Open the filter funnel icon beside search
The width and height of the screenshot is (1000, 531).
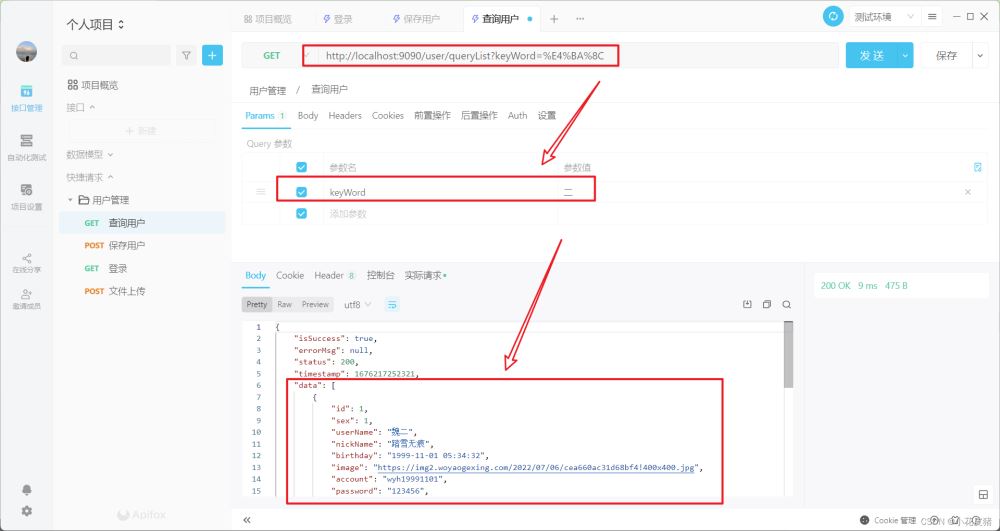[x=186, y=55]
